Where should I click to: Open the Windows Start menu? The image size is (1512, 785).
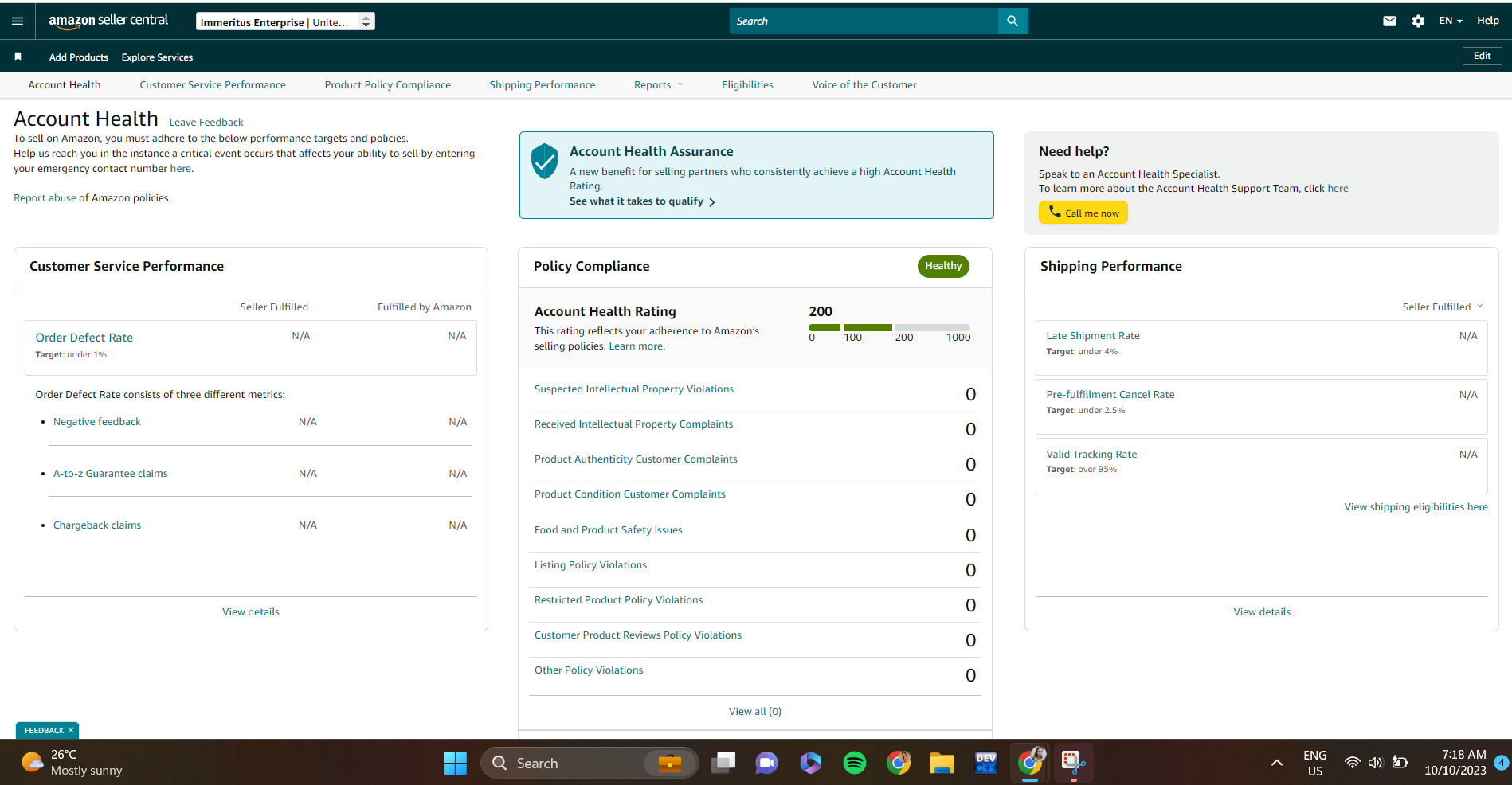[x=455, y=763]
